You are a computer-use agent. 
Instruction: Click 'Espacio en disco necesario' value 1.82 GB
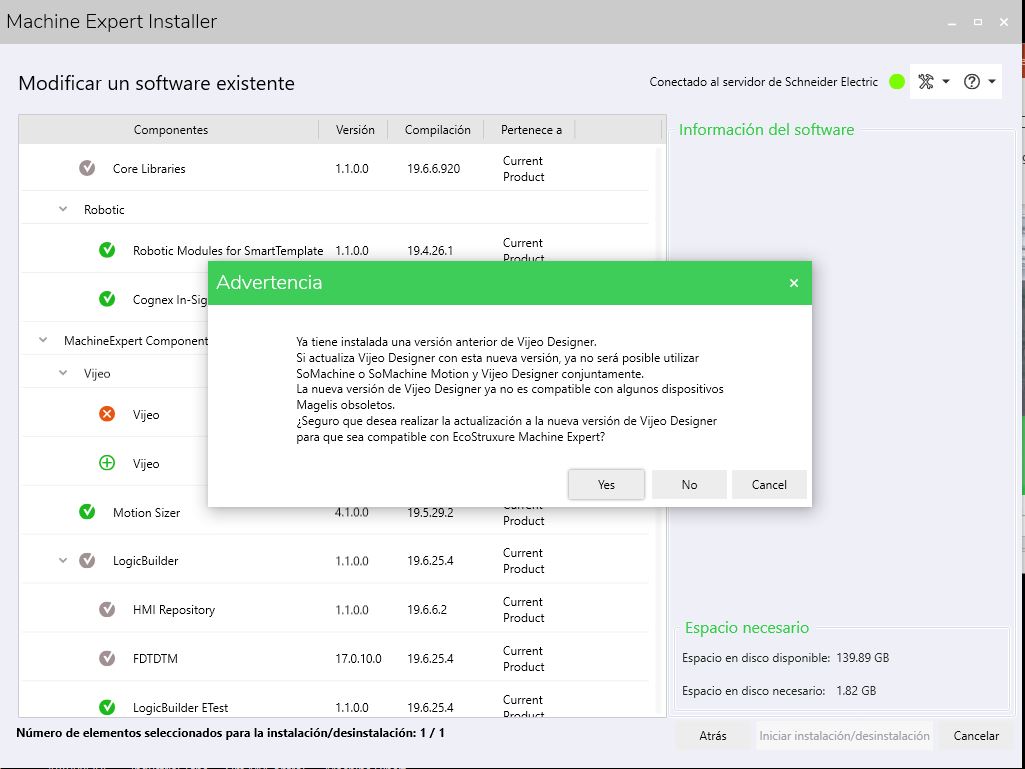point(856,691)
